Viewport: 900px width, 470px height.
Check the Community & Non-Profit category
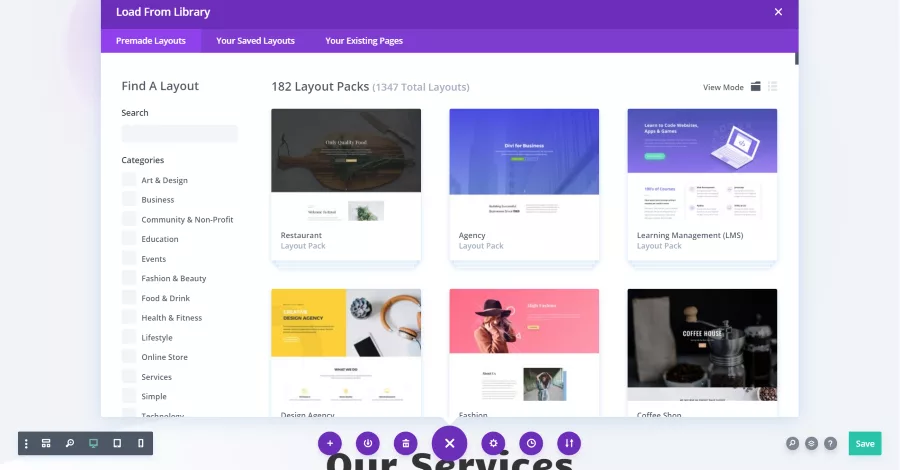[129, 219]
